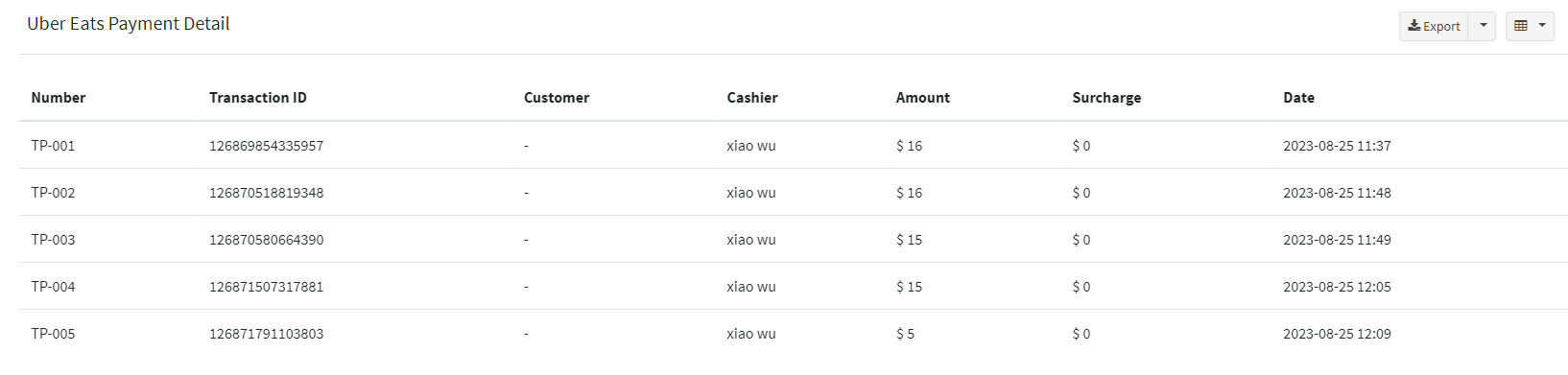Click the Cashier column header

pos(752,98)
